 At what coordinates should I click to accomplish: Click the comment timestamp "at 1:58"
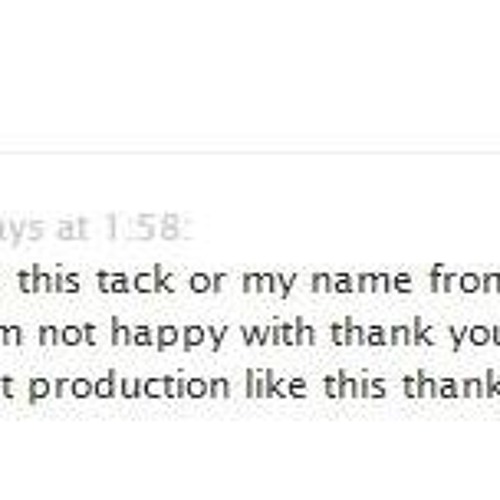click(125, 230)
